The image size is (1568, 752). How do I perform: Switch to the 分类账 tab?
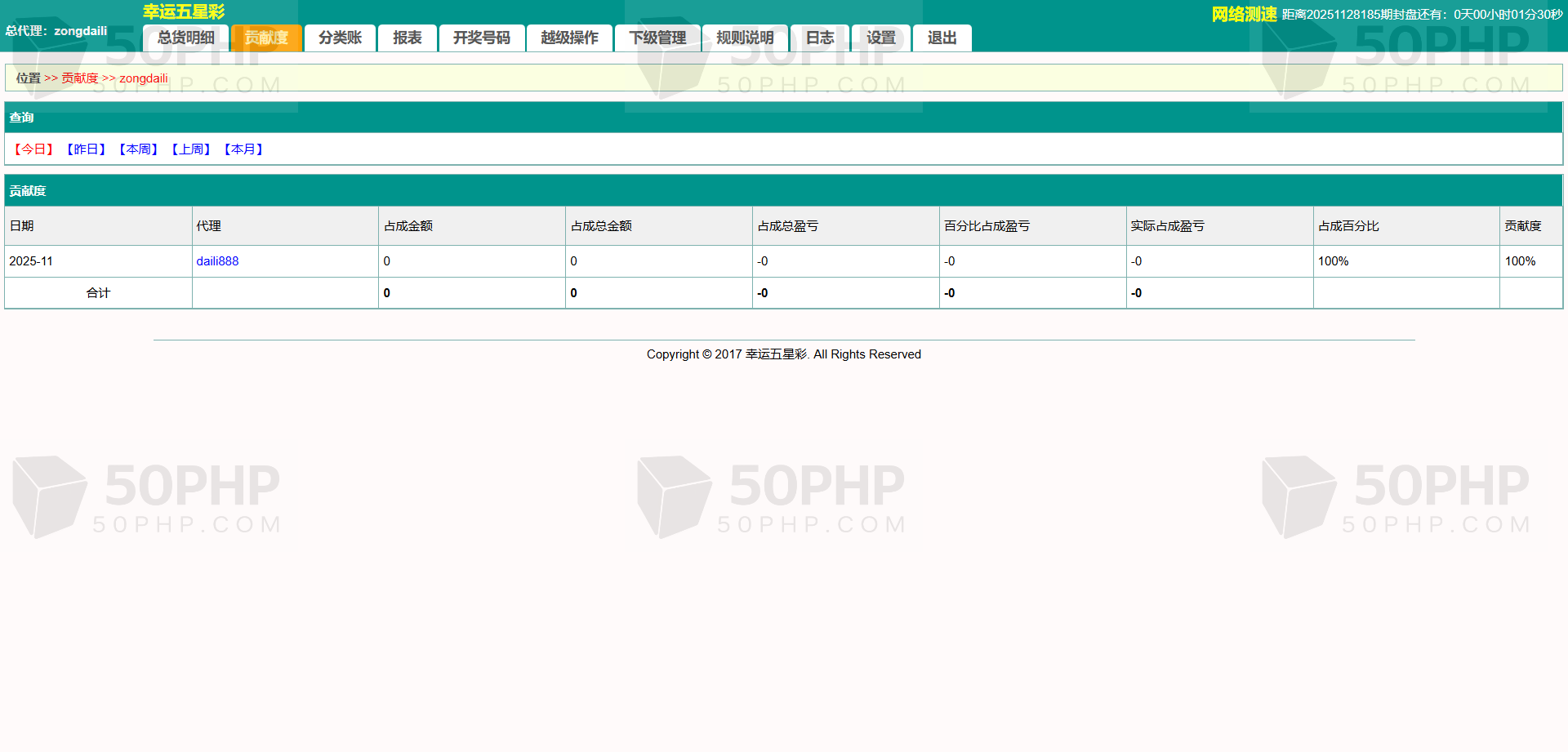[x=340, y=38]
